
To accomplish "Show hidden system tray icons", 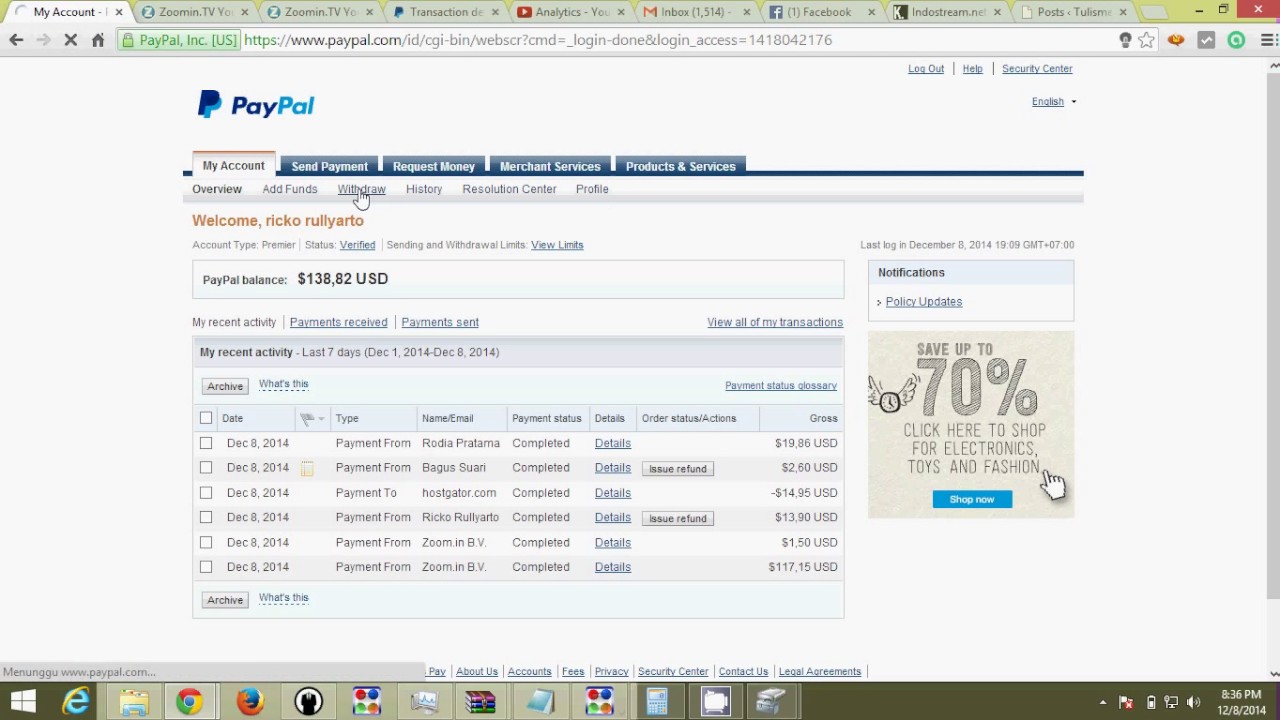I will pos(1103,702).
